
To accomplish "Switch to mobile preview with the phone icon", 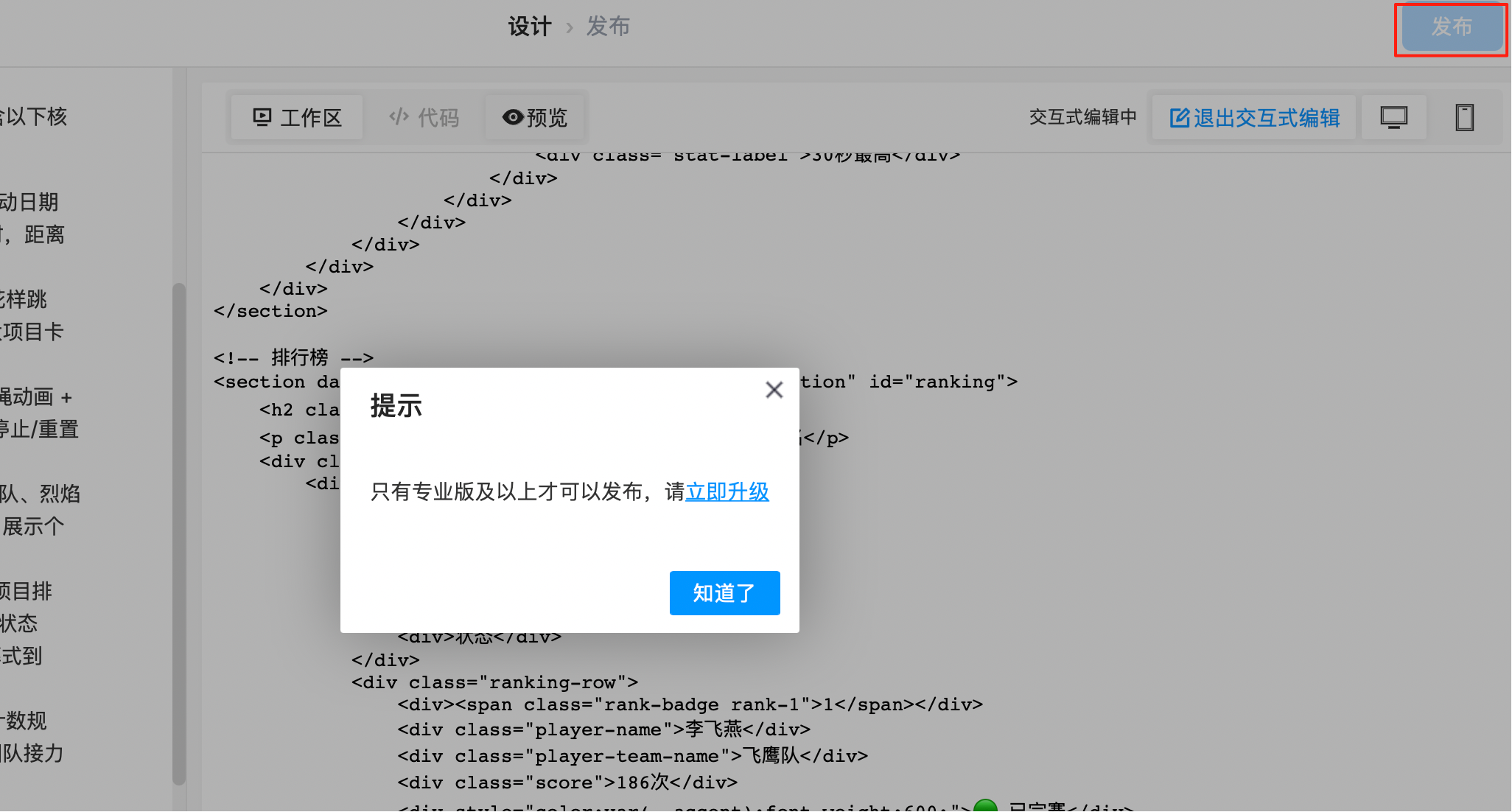I will click(x=1464, y=116).
